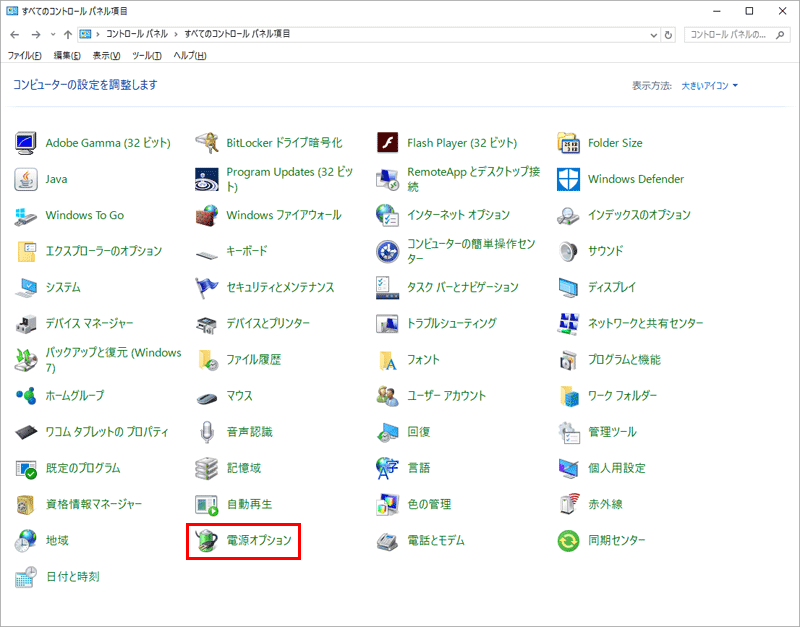Click the 同期センター green icon

coord(568,541)
